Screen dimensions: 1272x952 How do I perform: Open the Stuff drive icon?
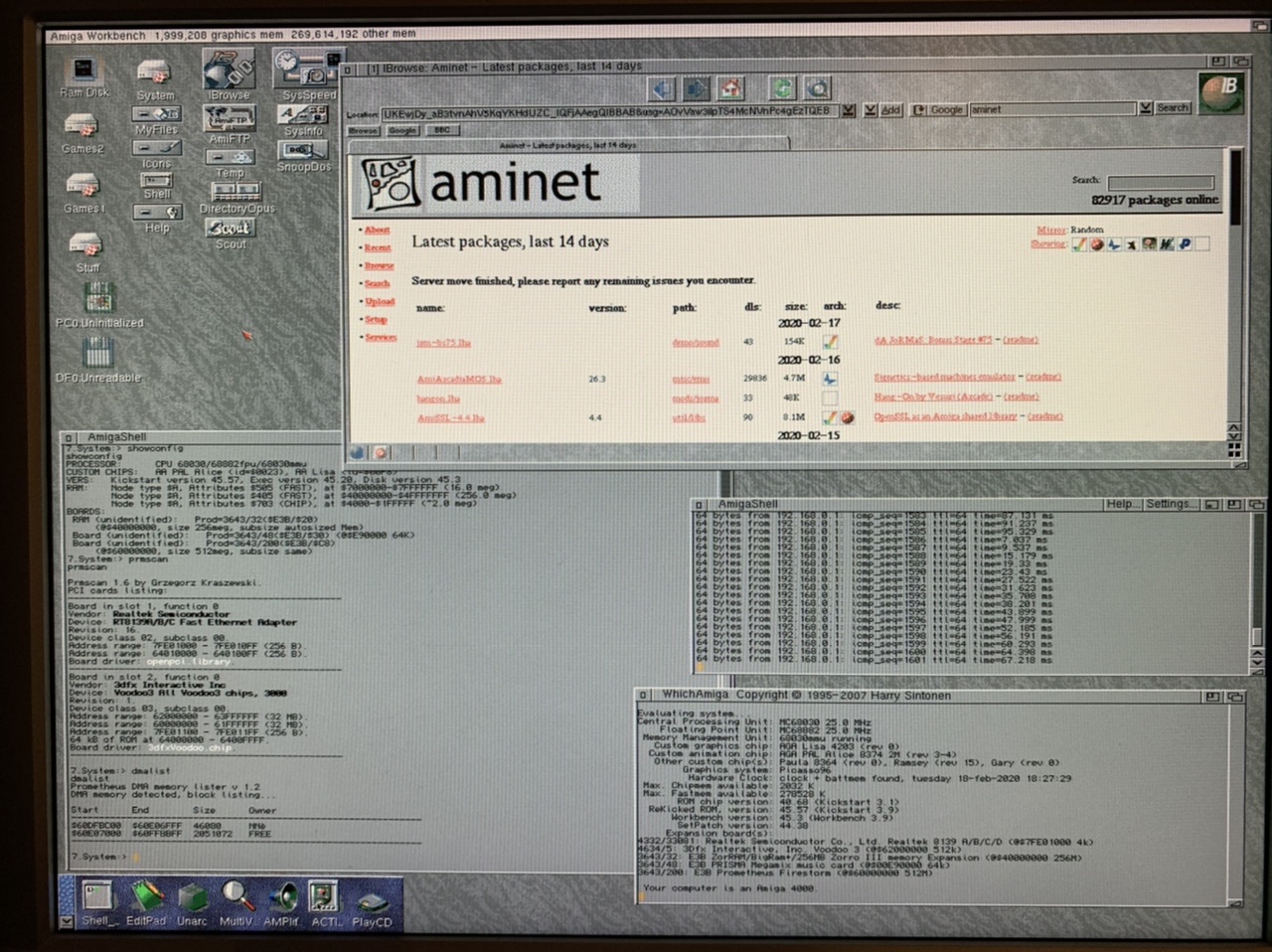[86, 252]
